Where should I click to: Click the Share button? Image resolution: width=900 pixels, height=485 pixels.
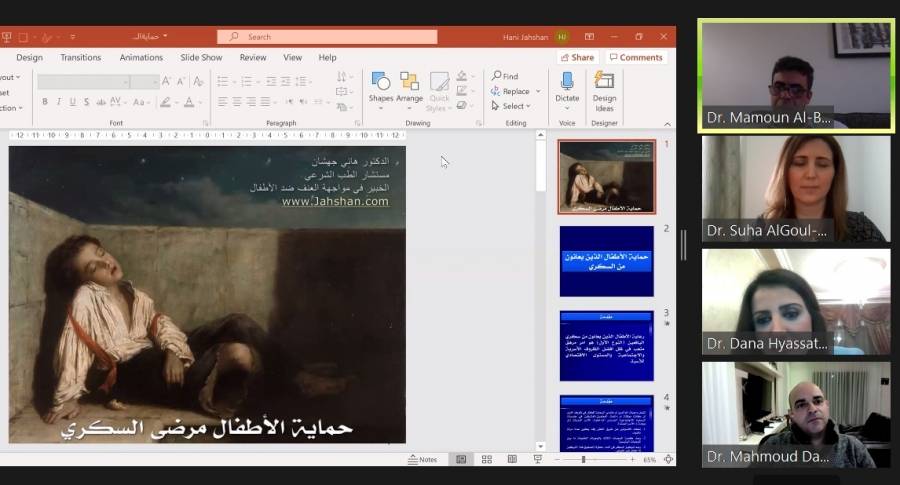pyautogui.click(x=577, y=58)
